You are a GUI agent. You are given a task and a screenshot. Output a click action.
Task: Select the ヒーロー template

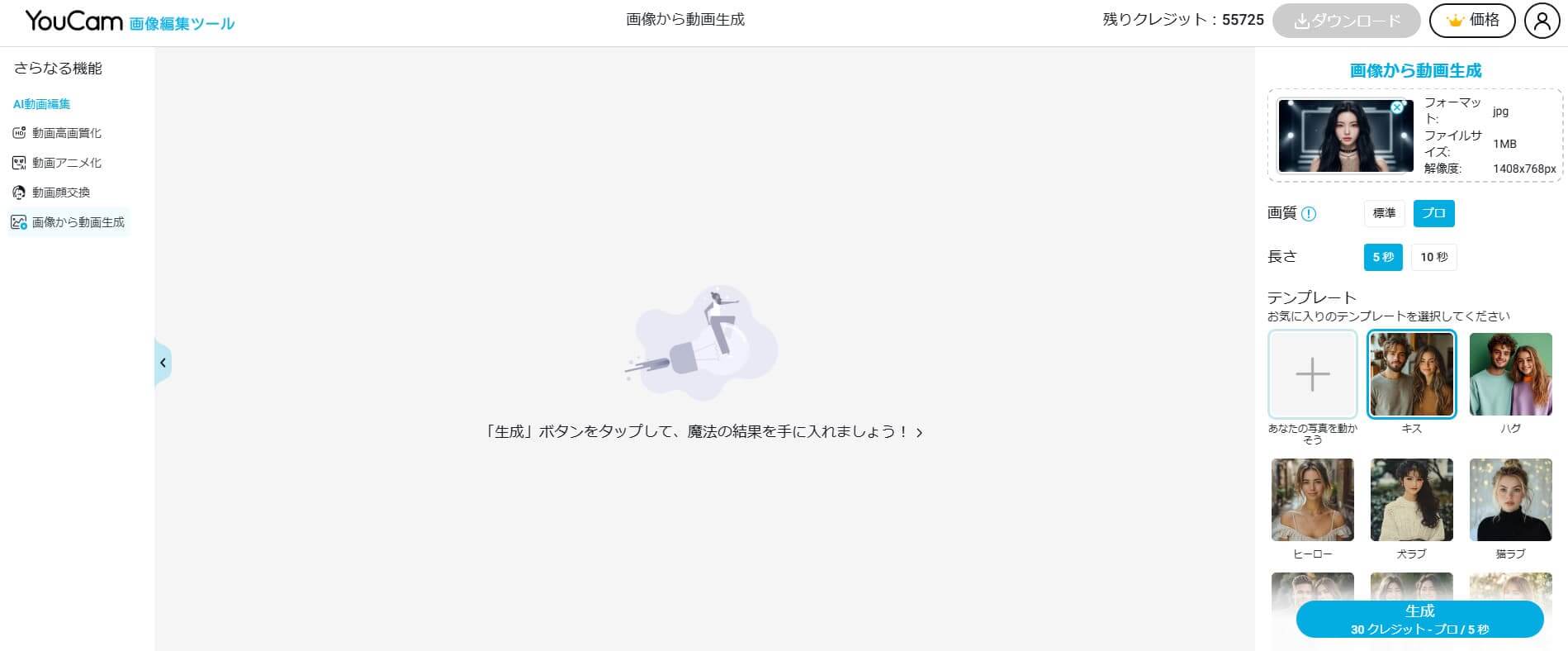(1313, 500)
